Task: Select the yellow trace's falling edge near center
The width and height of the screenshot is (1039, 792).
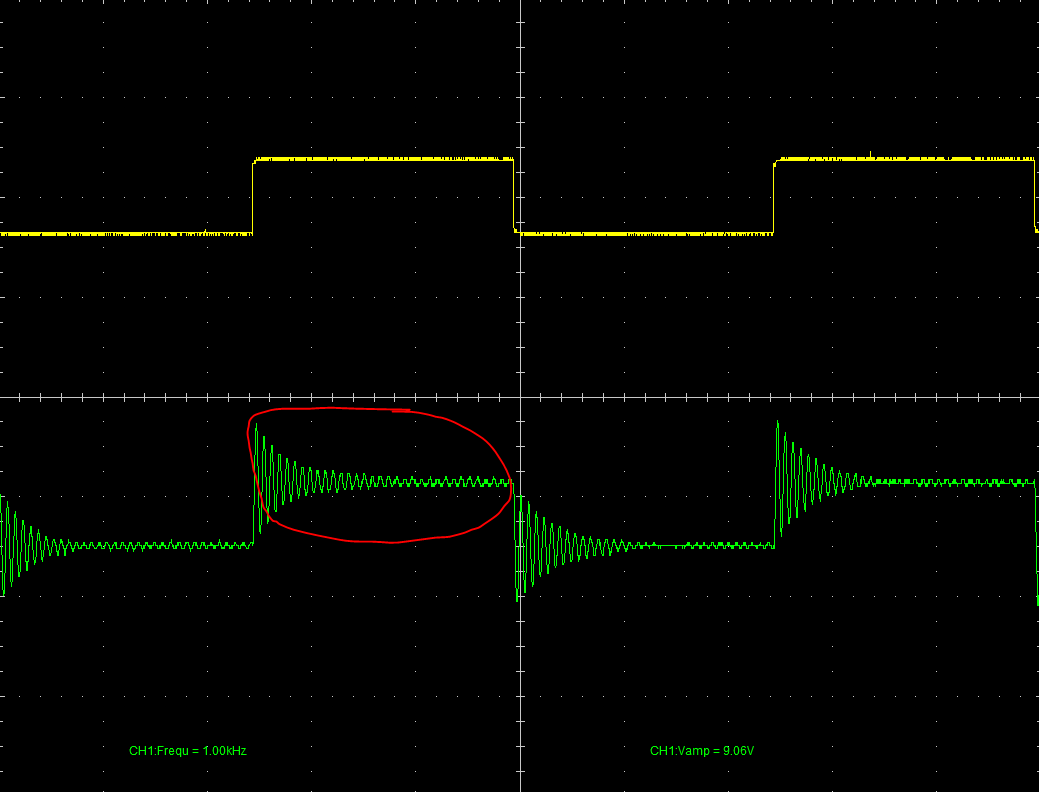Action: tap(514, 196)
